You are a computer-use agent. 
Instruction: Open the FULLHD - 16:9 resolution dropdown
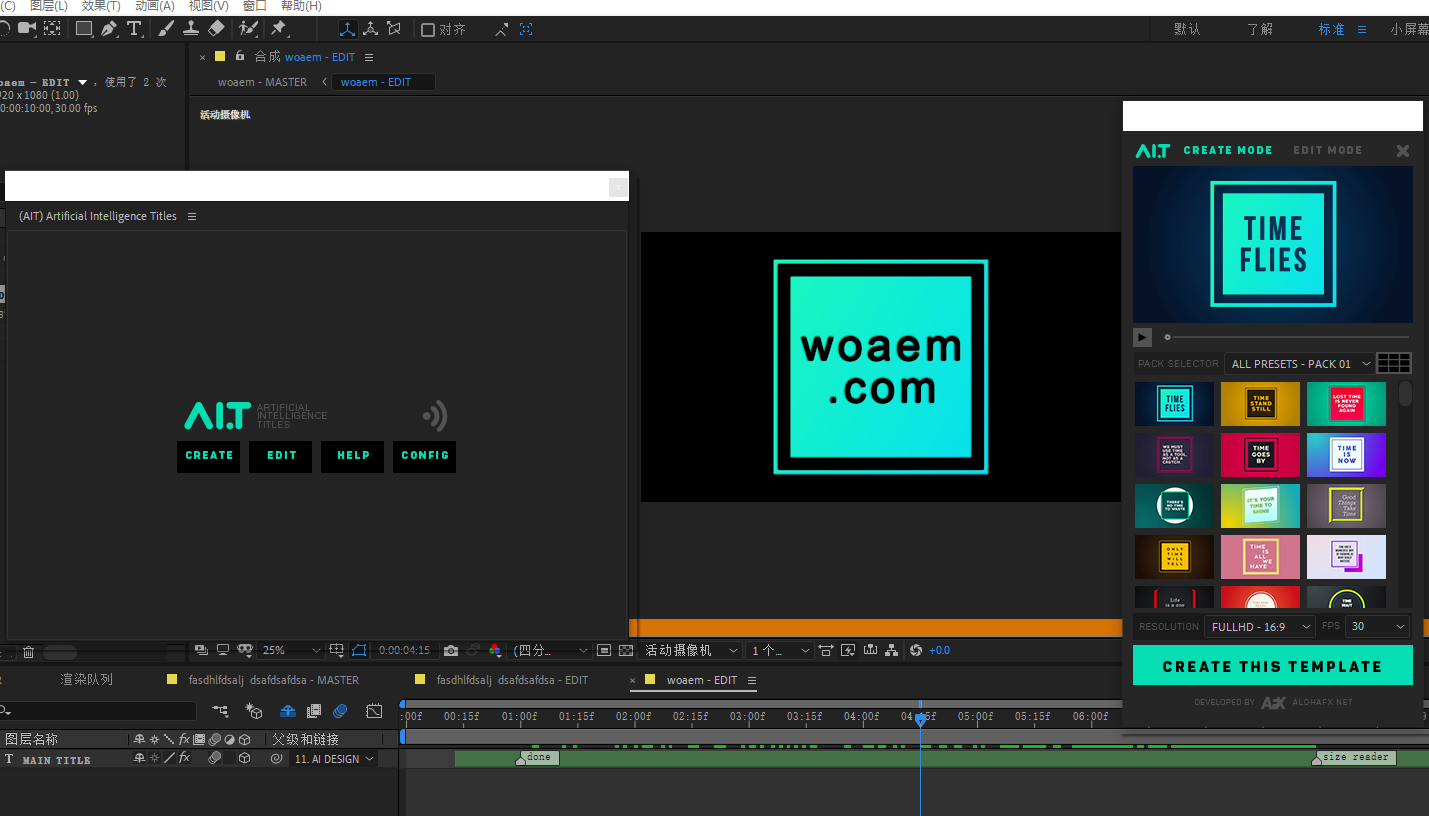(x=1260, y=626)
